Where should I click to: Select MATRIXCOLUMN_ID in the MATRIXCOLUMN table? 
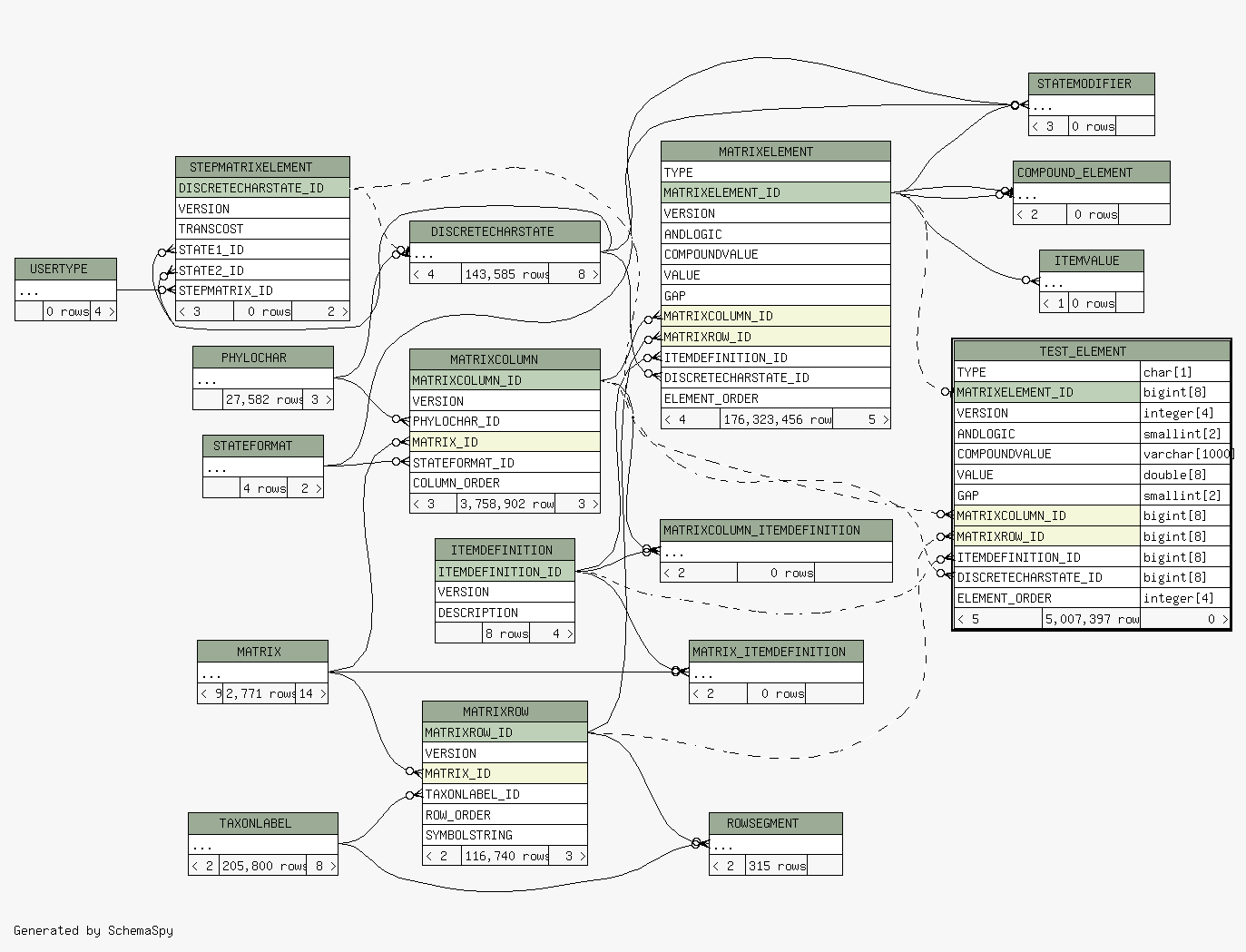click(x=505, y=380)
